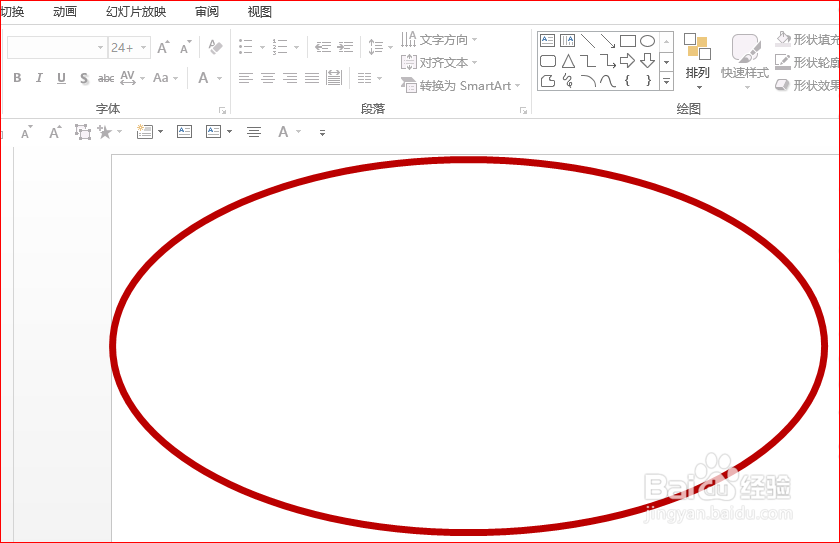Select the rounded rectangle shape
The image size is (840, 543).
[548, 61]
